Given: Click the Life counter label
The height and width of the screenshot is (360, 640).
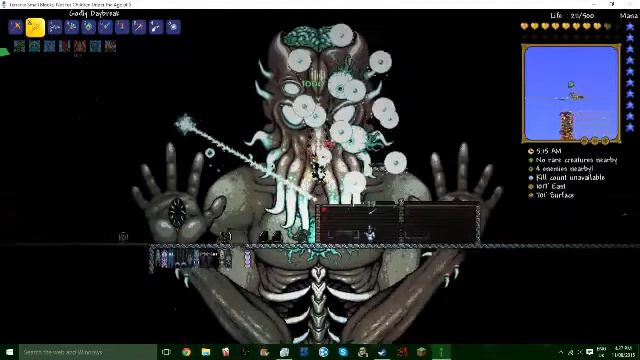Looking at the screenshot, I should (572, 16).
